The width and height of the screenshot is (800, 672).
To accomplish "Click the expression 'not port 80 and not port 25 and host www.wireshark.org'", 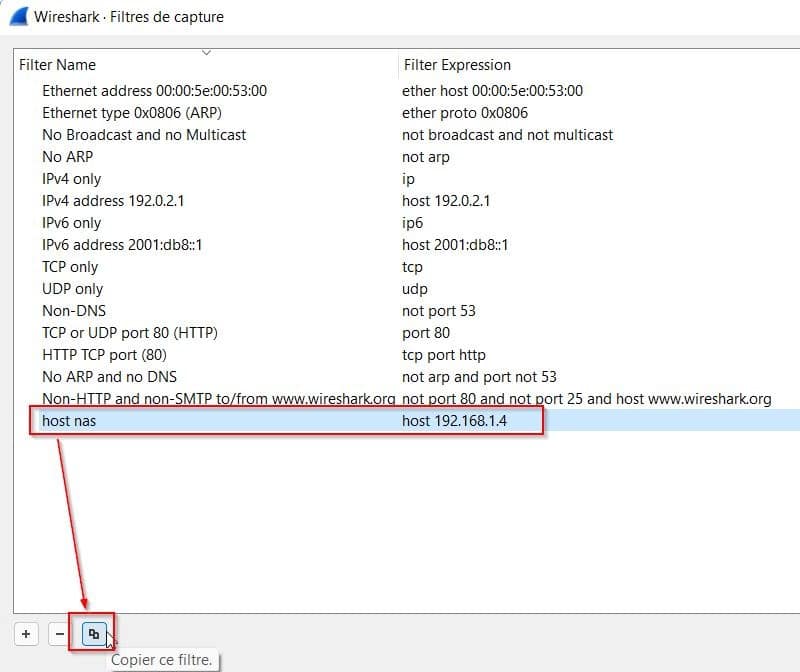I will point(587,399).
